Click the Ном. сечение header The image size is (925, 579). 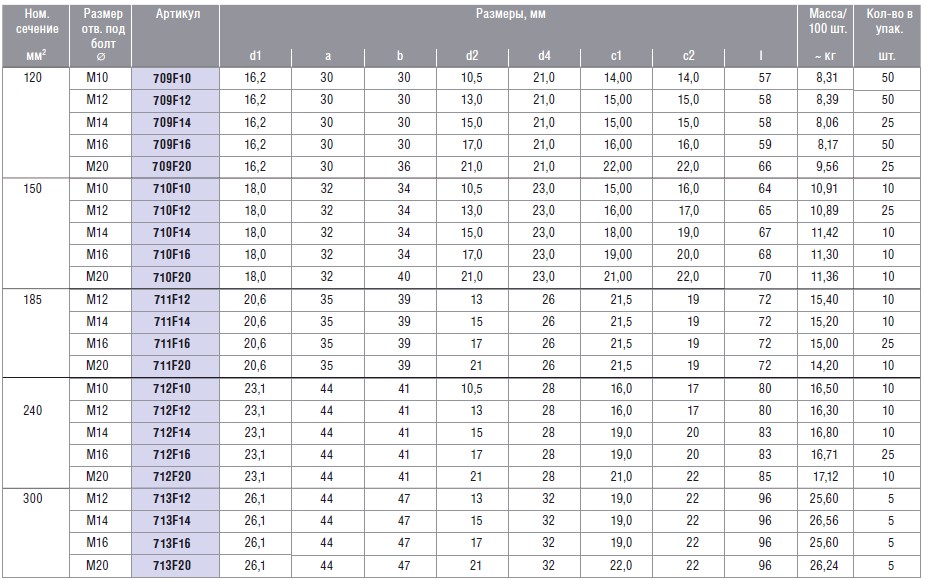coord(36,21)
